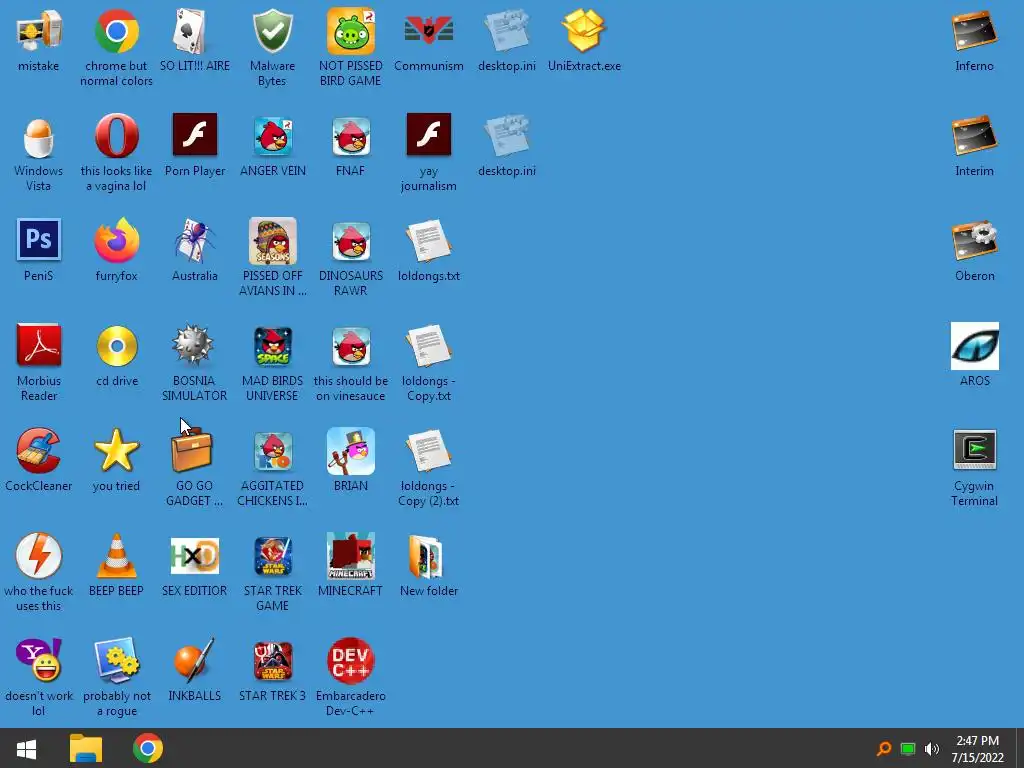Select the 'FNAF' red bird icon
The width and height of the screenshot is (1024, 768).
tap(351, 136)
